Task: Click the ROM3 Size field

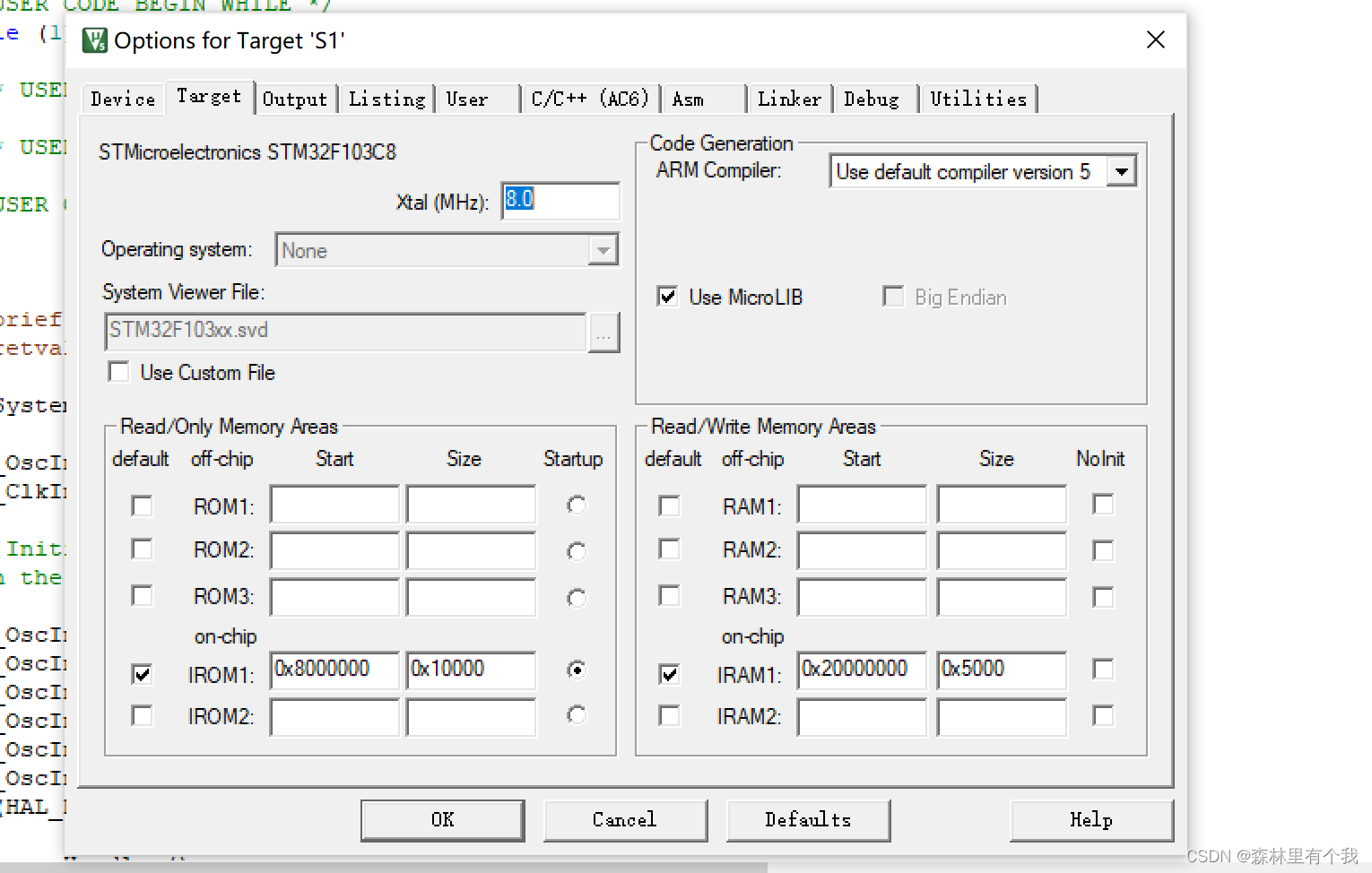Action: [x=471, y=597]
